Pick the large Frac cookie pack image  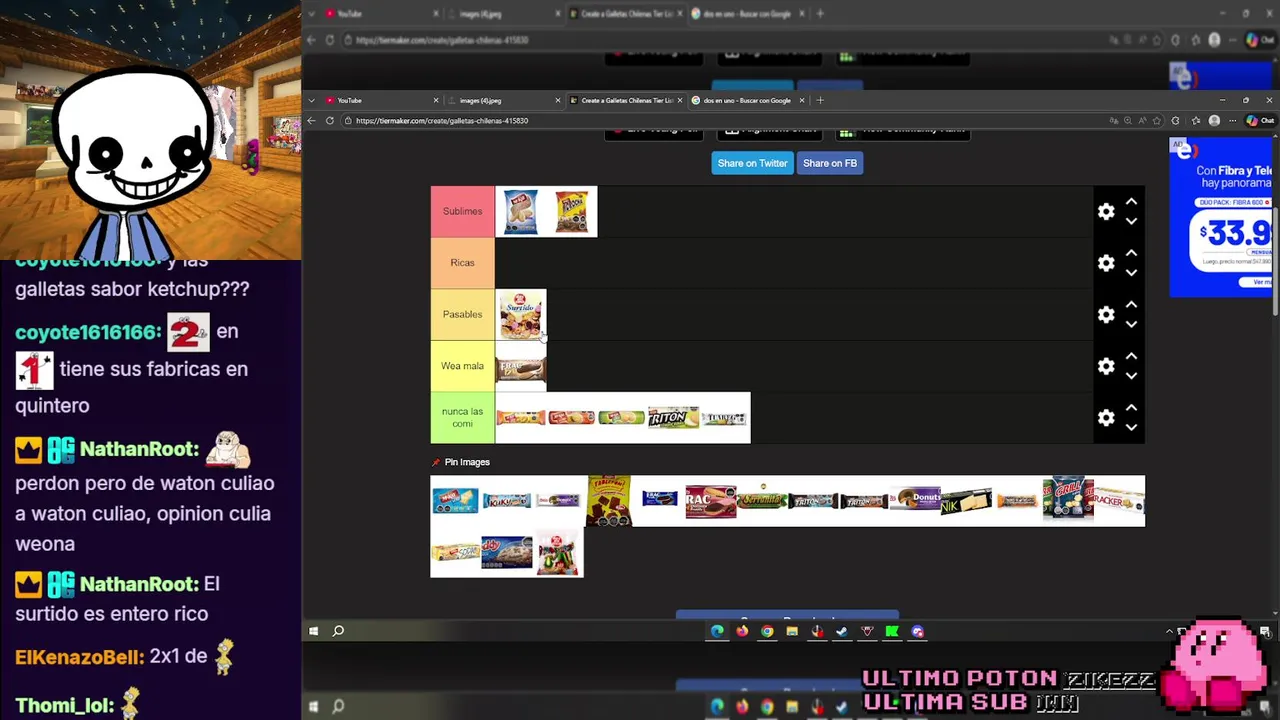[x=711, y=501]
